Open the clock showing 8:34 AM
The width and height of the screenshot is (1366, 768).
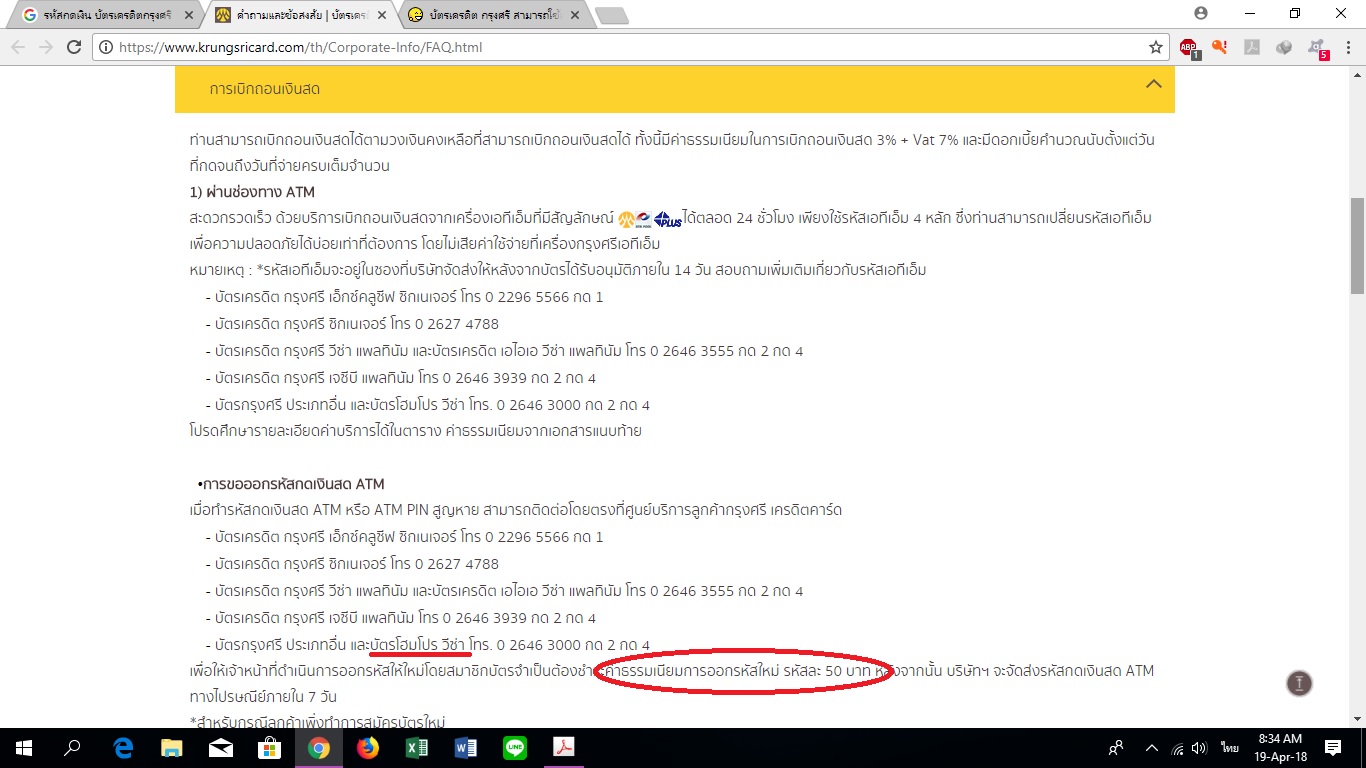(1280, 748)
